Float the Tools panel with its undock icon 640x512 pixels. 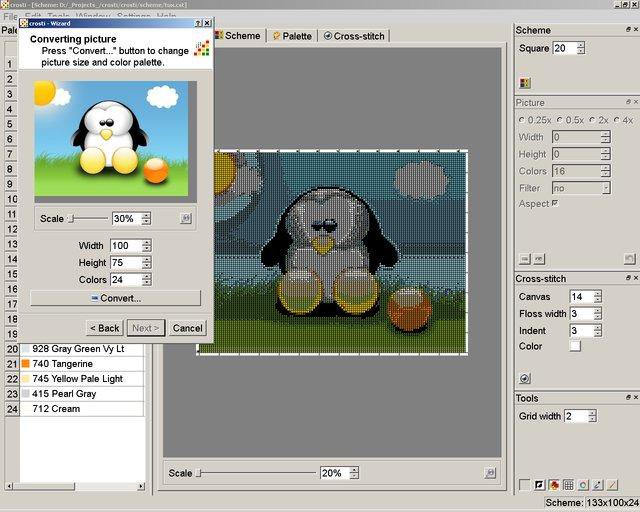click(628, 397)
